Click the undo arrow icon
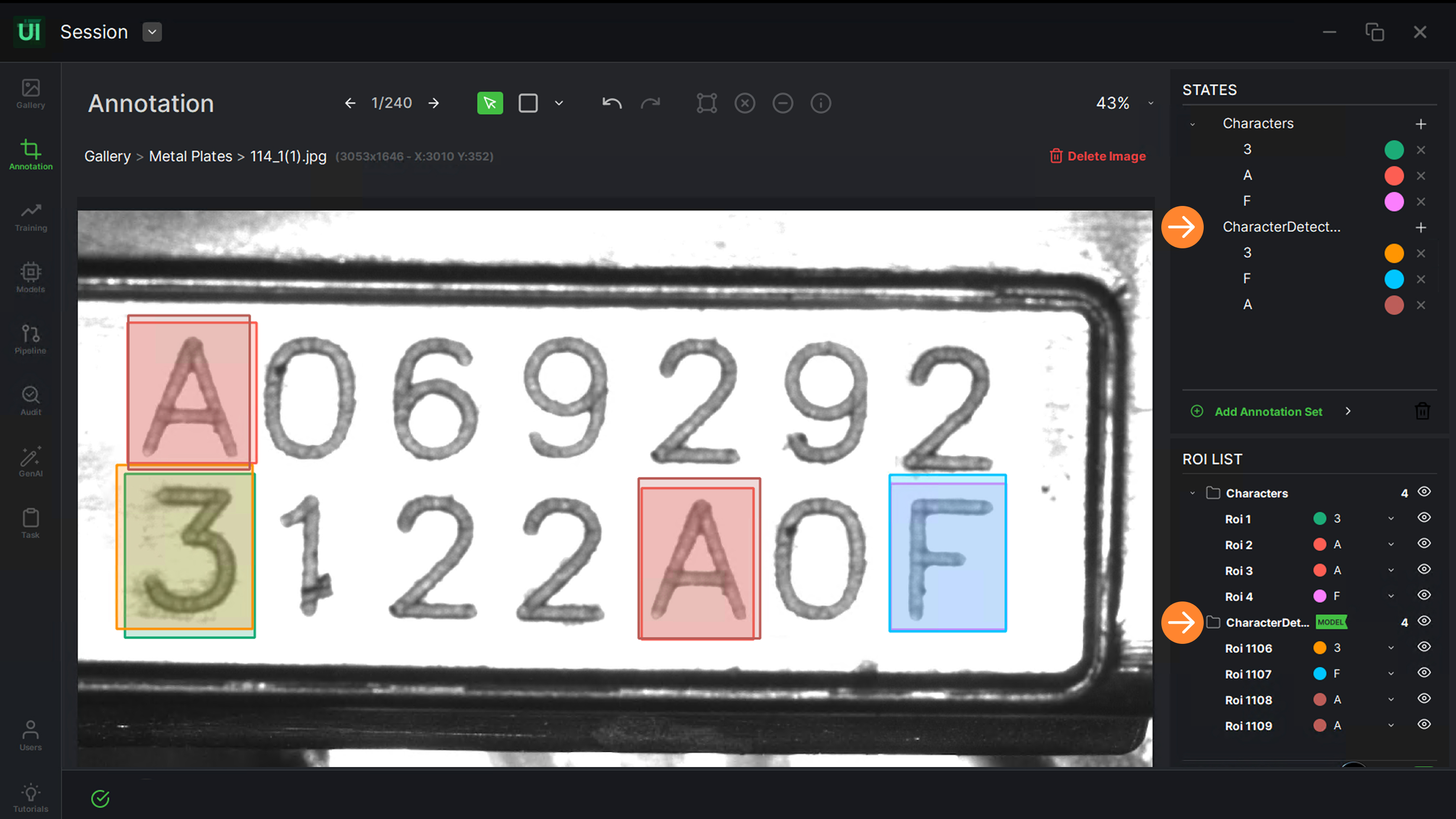Screen dimensions: 1456x819 pyautogui.click(x=611, y=103)
